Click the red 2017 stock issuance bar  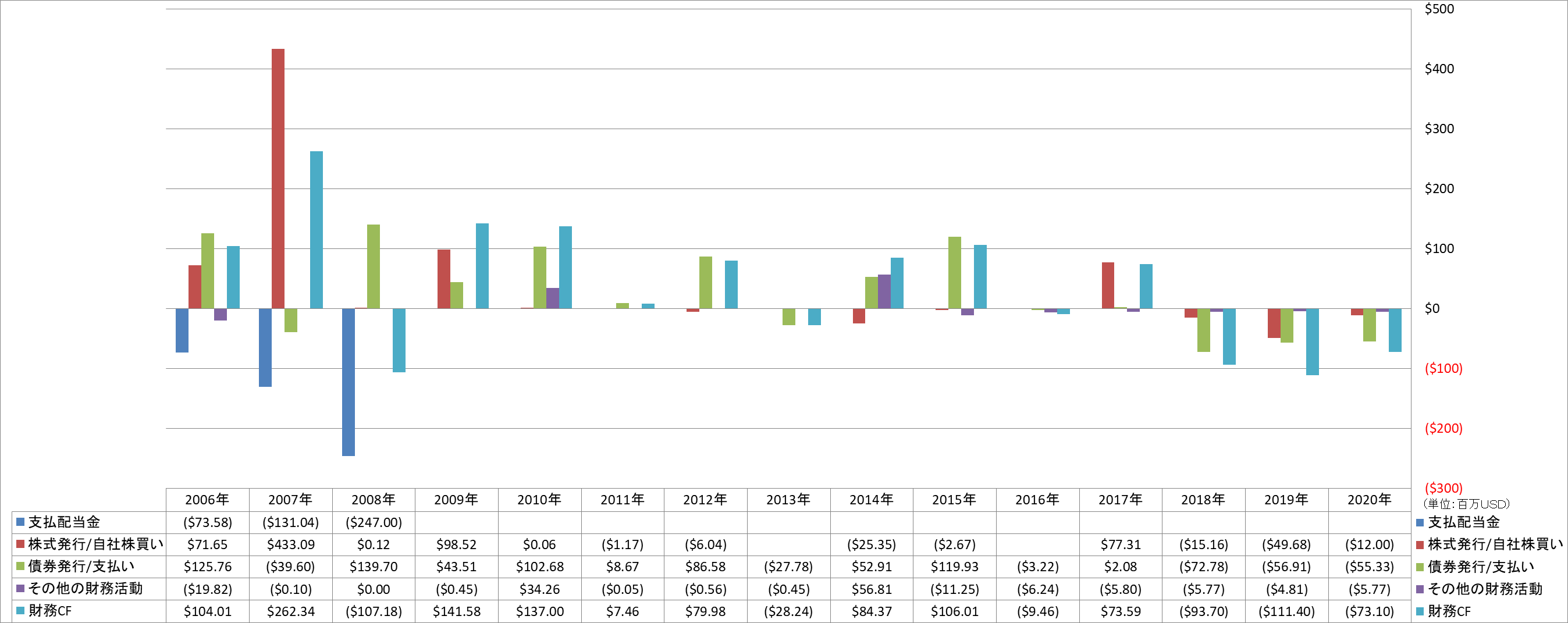(1108, 286)
